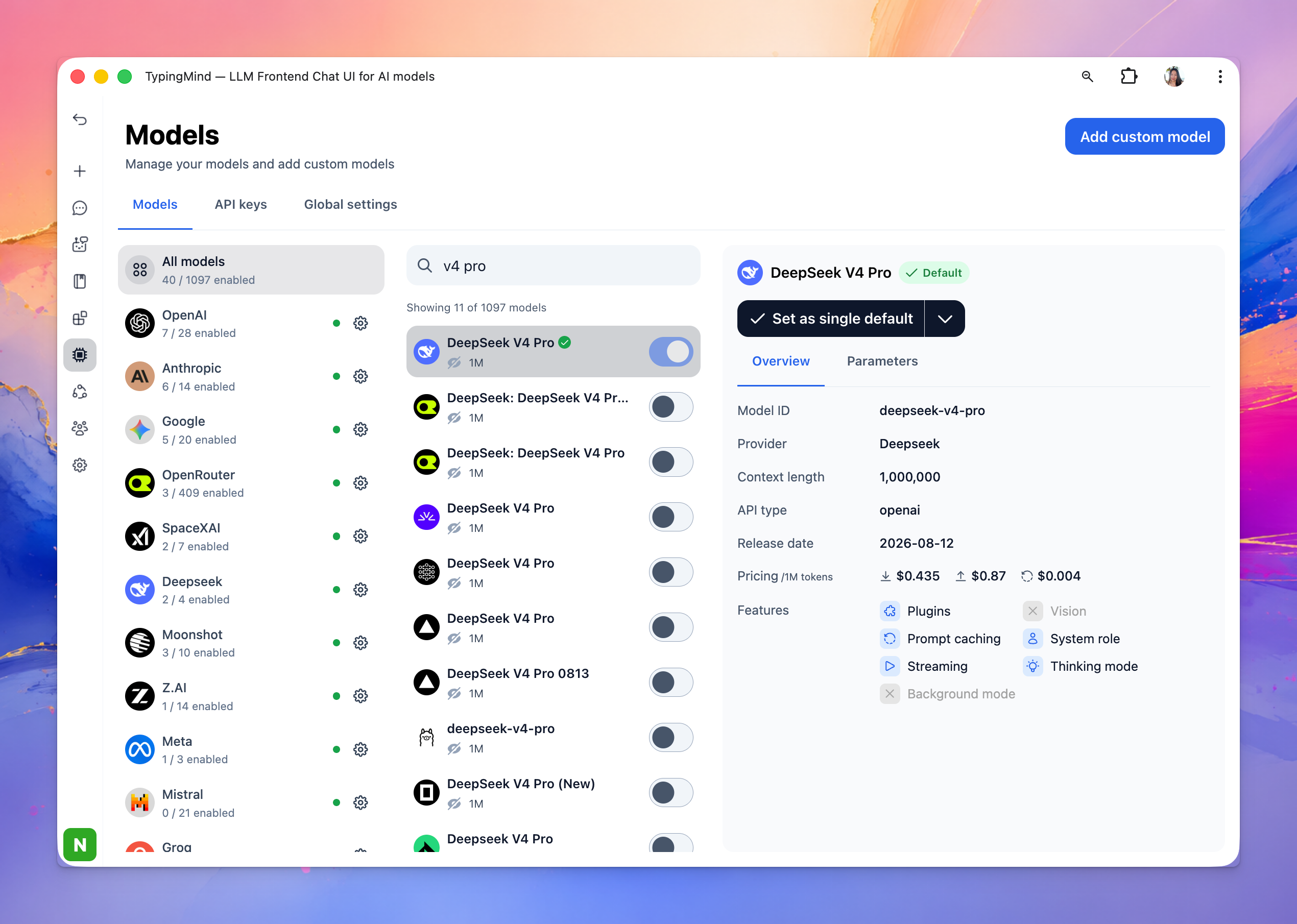This screenshot has height=924, width=1297.
Task: Select the OpenRouter provider row
Action: coord(251,483)
